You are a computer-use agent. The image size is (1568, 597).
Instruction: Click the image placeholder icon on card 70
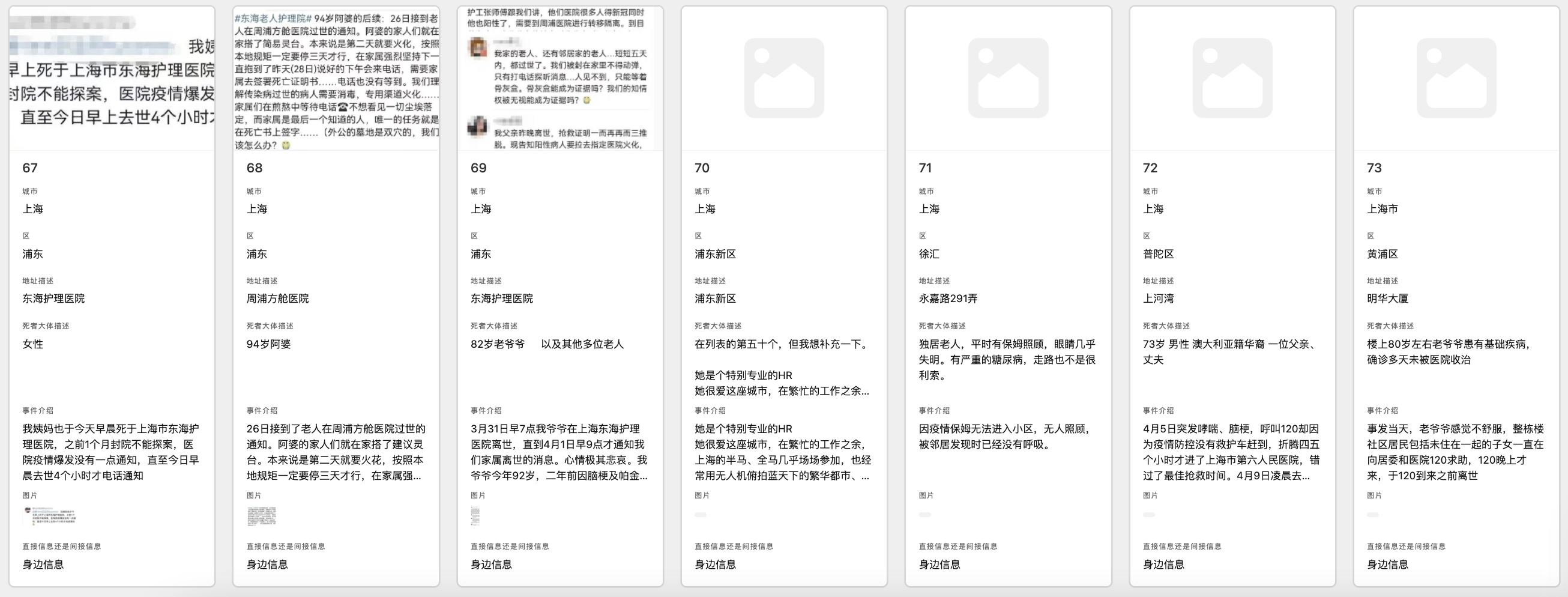784,78
